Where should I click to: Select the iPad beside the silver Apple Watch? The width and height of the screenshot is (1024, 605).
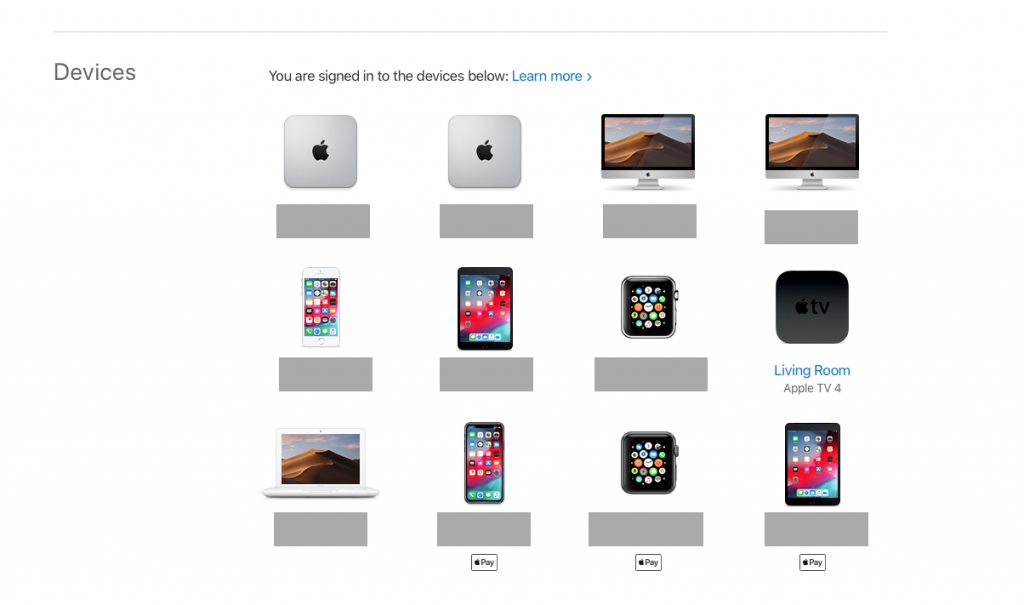(485, 308)
